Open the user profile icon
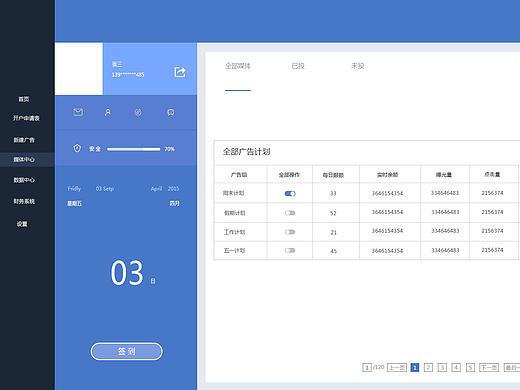520x390 pixels. [108, 112]
